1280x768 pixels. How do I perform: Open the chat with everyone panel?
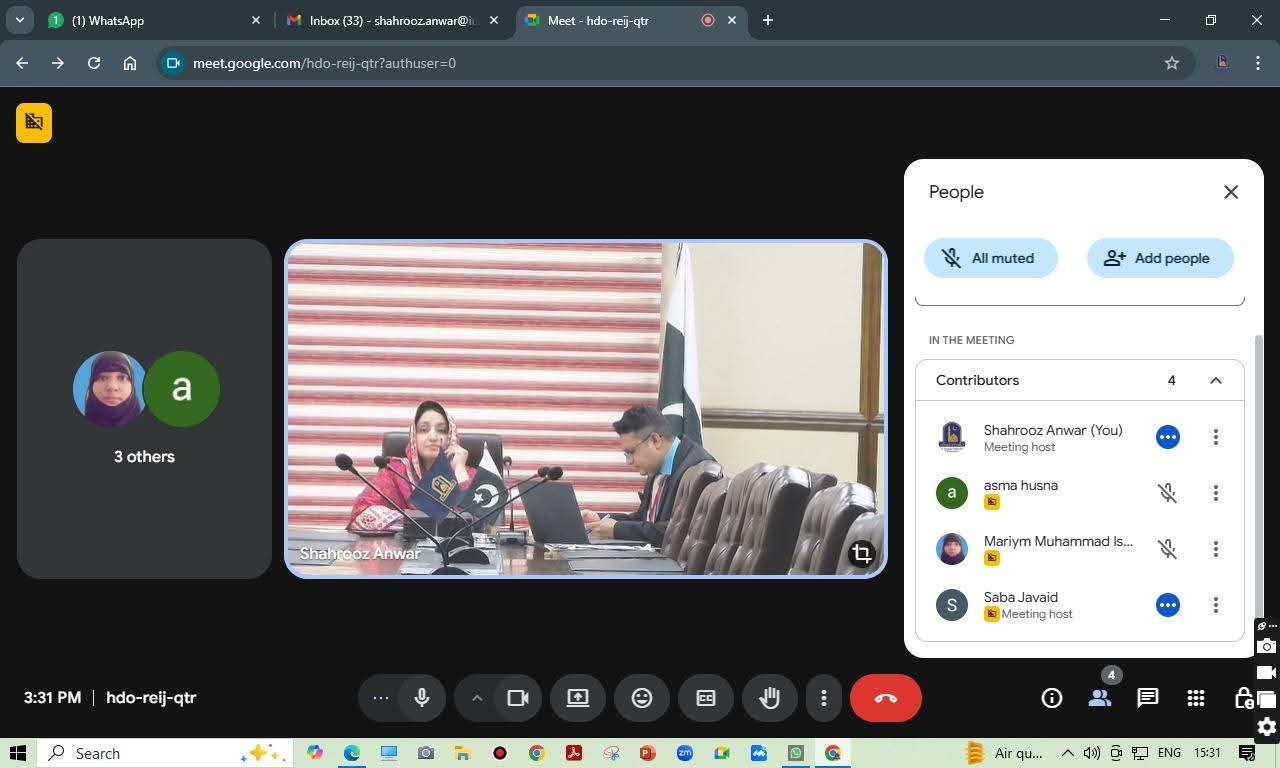click(1147, 698)
